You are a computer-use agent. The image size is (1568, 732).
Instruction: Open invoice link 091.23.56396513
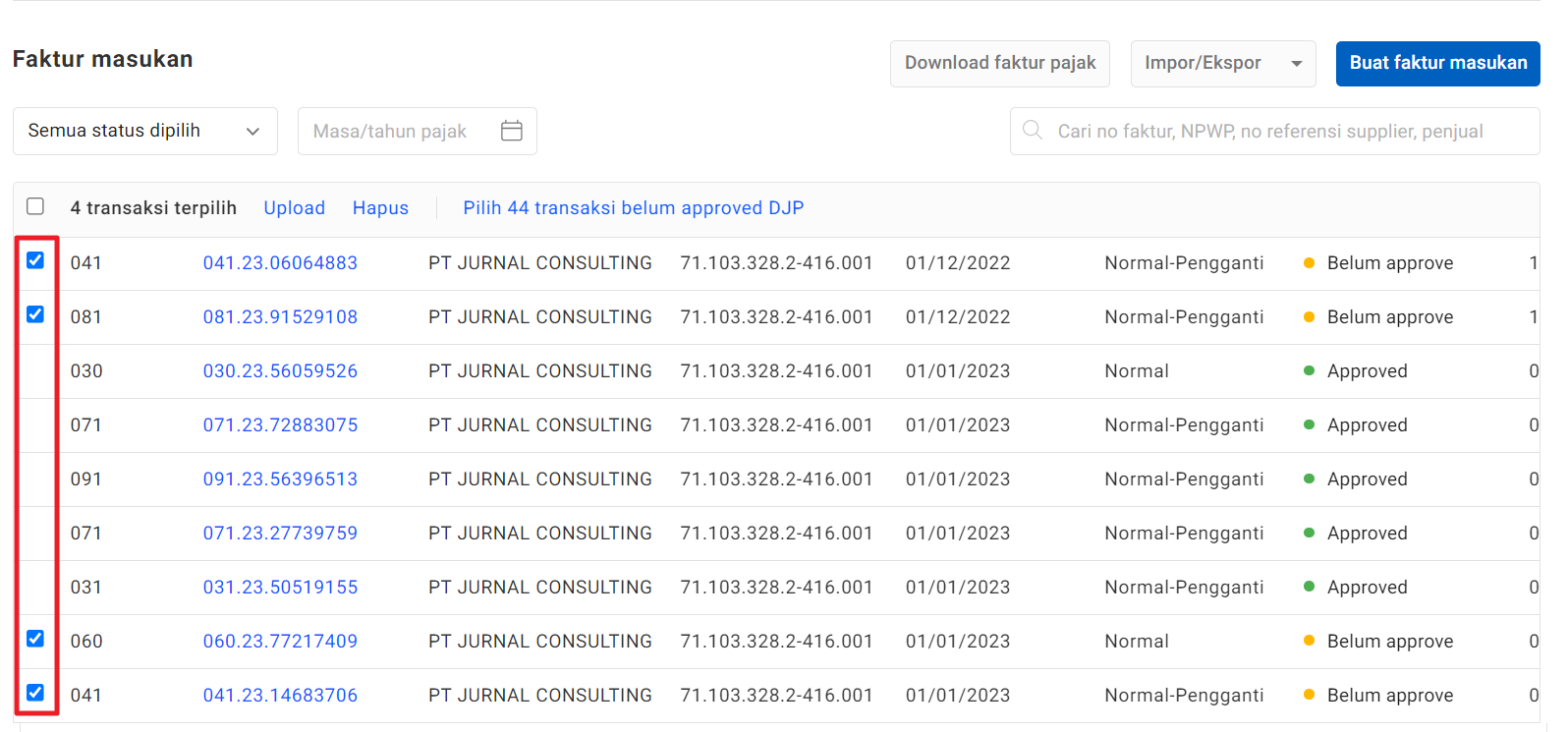[280, 479]
